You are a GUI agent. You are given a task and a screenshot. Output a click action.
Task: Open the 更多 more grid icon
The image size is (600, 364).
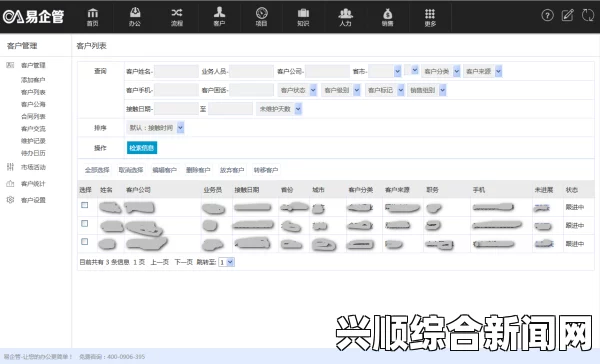tap(430, 17)
